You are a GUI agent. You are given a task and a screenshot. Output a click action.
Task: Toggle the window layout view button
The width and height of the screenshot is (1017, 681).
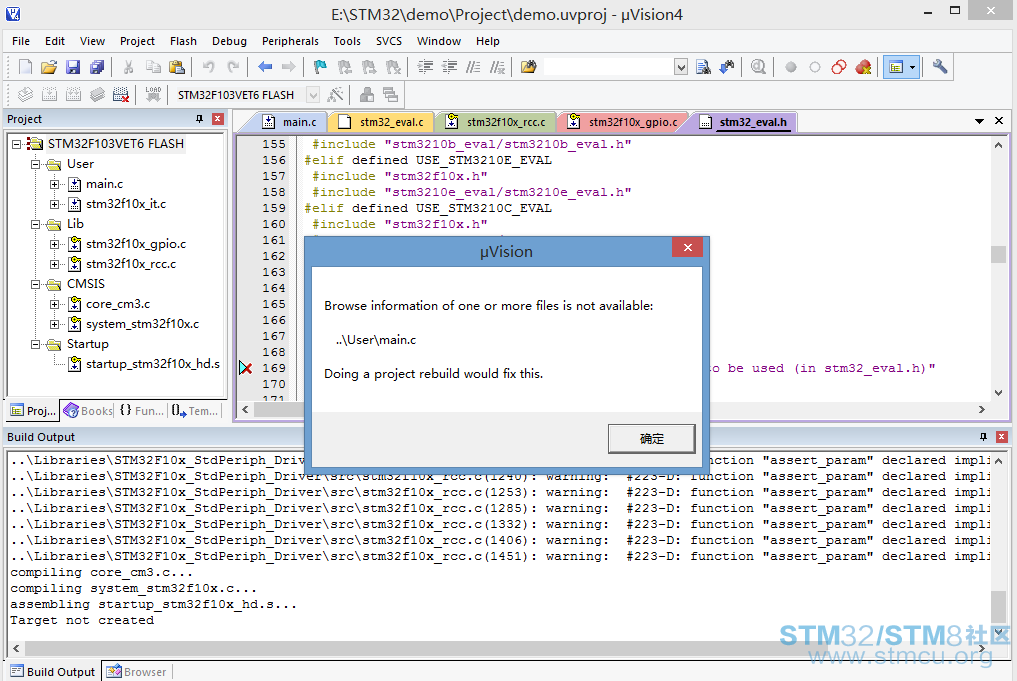[896, 67]
